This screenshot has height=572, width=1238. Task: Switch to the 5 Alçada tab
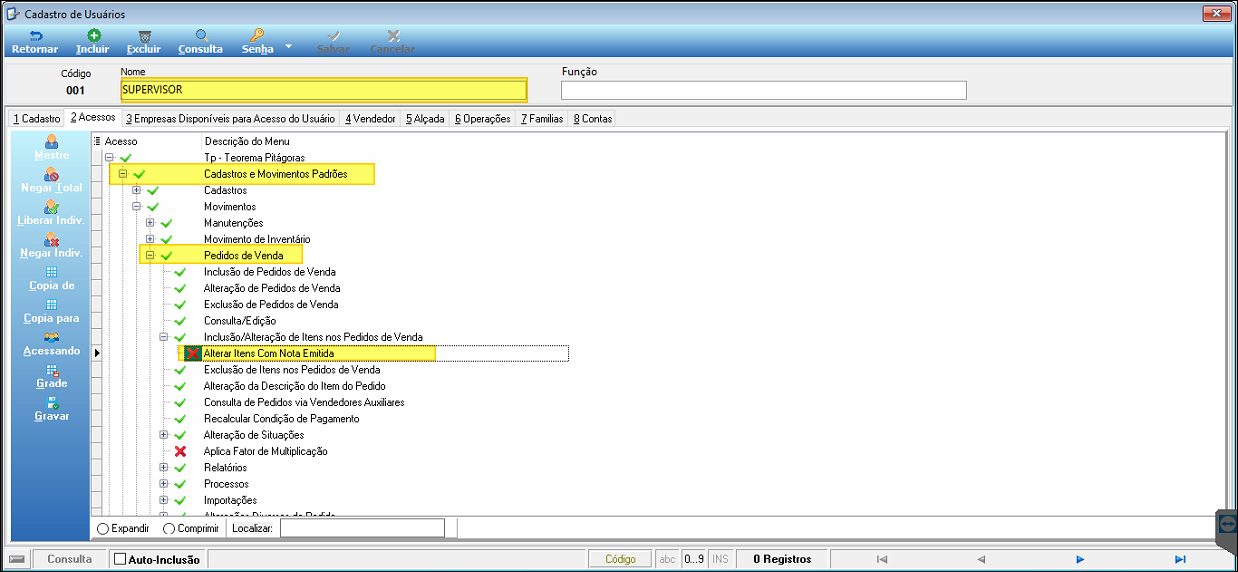coord(425,118)
